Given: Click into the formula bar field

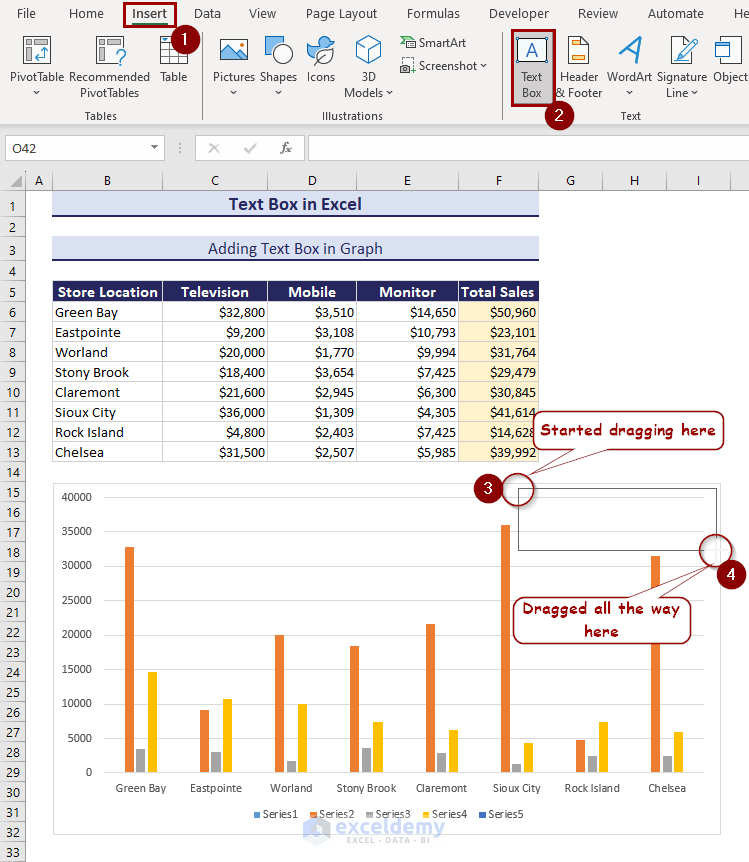Looking at the screenshot, I should coord(528,148).
